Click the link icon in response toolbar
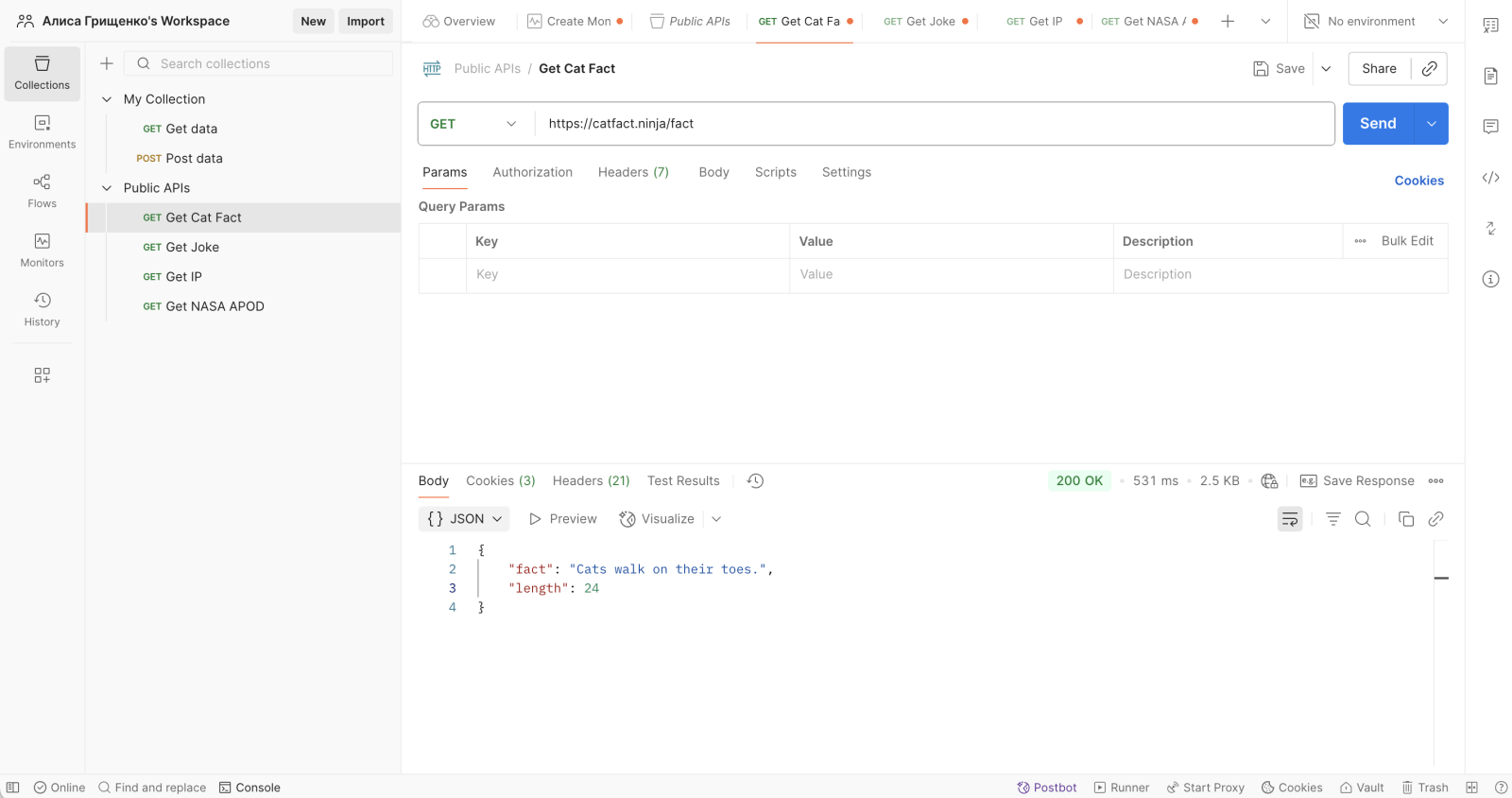 click(x=1435, y=518)
